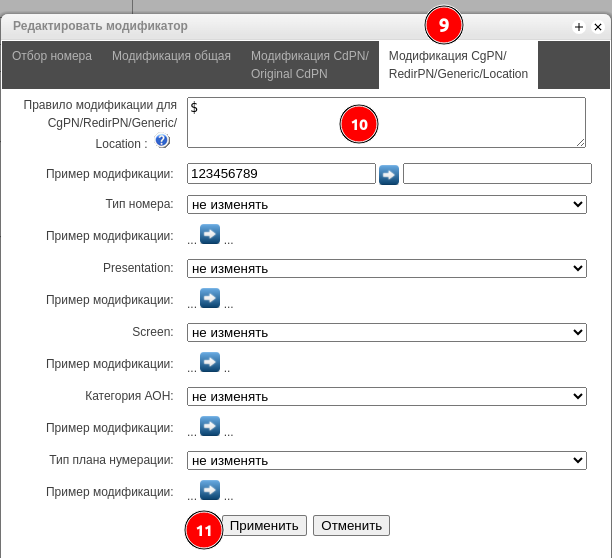Click the help icon next to Location label
Image resolution: width=612 pixels, height=558 pixels.
(162, 141)
